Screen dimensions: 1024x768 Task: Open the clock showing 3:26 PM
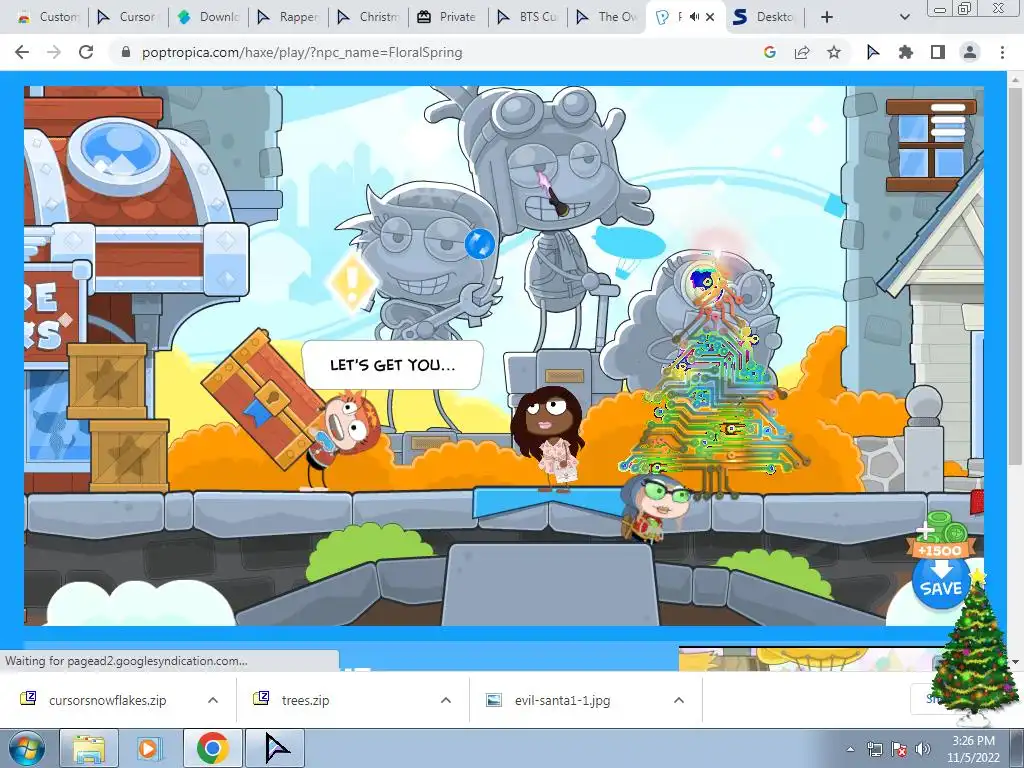tap(973, 749)
